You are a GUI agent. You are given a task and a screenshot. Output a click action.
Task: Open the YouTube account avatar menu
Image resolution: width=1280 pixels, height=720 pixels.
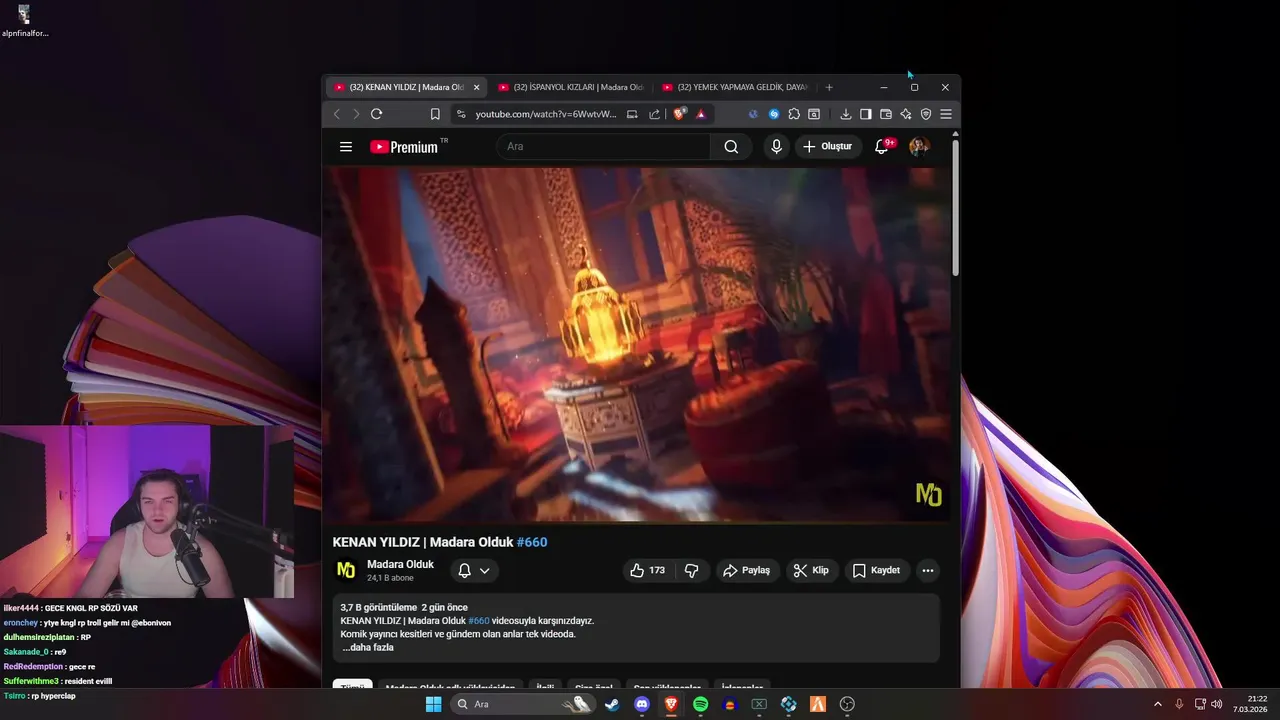[919, 147]
